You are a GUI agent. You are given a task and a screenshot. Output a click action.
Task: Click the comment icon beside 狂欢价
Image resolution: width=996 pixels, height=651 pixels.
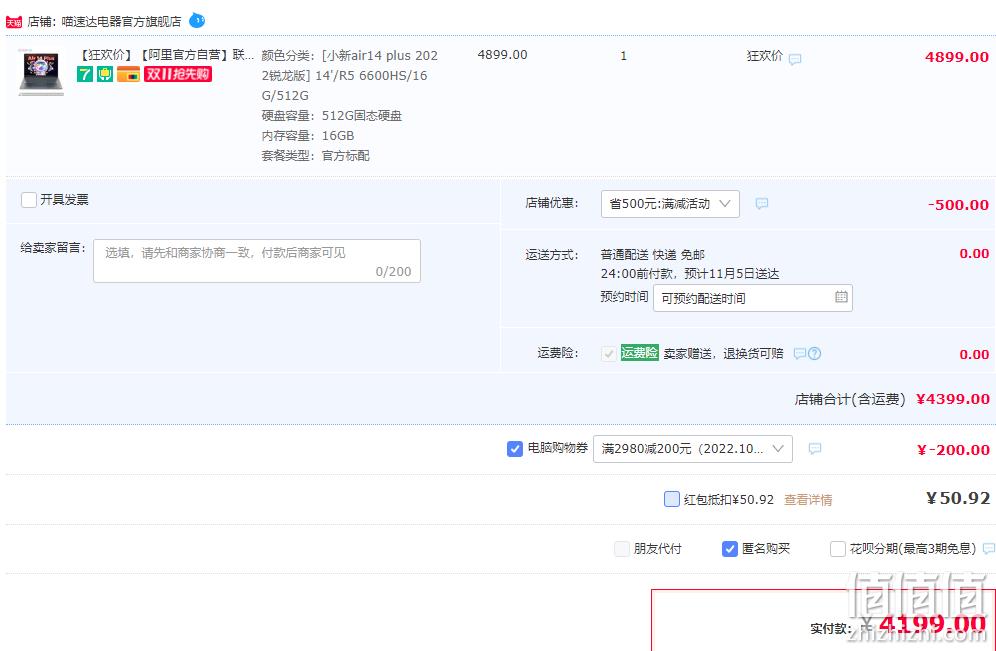(795, 59)
